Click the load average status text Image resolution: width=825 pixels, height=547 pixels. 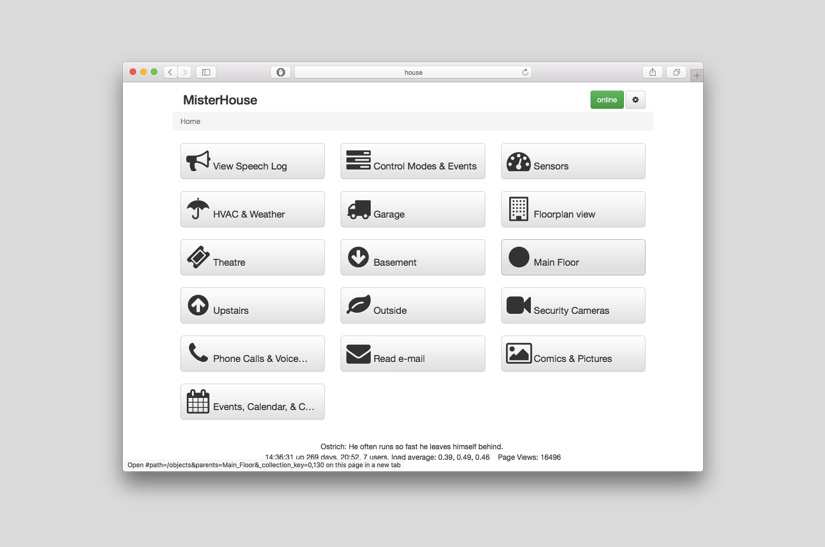[440, 458]
